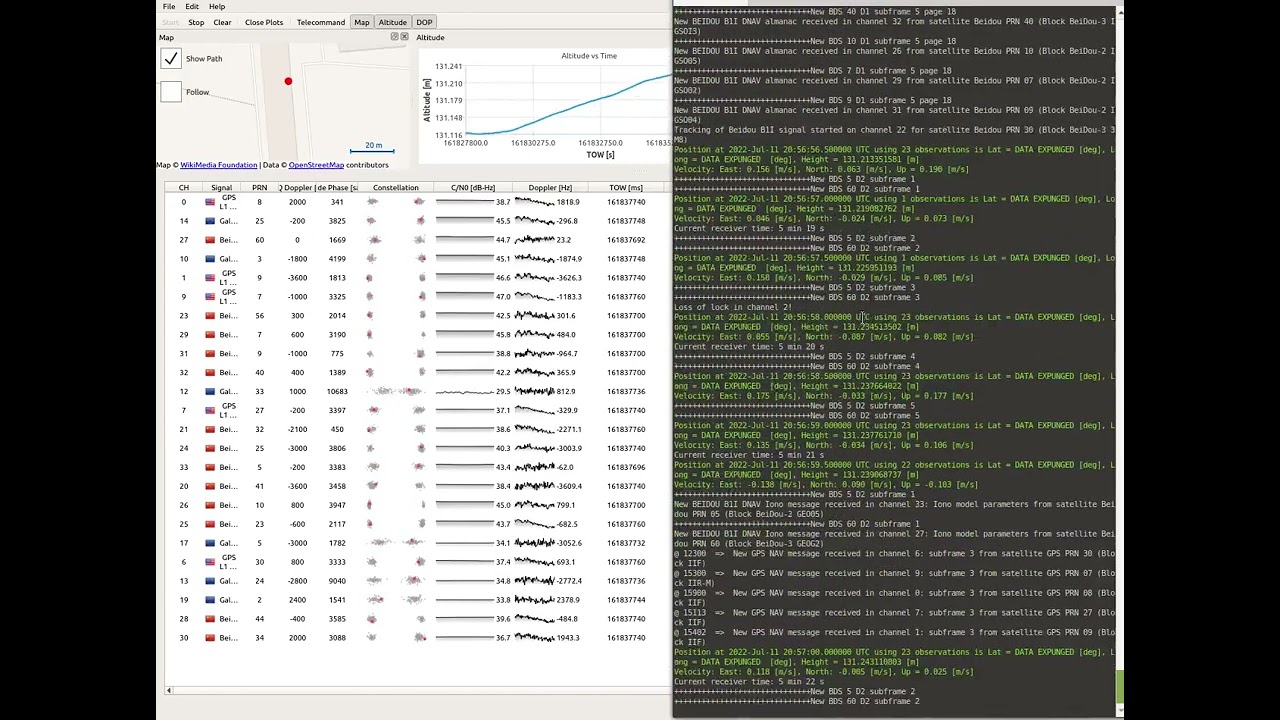Click the EU flag icon in channel 19 row
Viewport: 1280px width, 720px height.
[210, 600]
